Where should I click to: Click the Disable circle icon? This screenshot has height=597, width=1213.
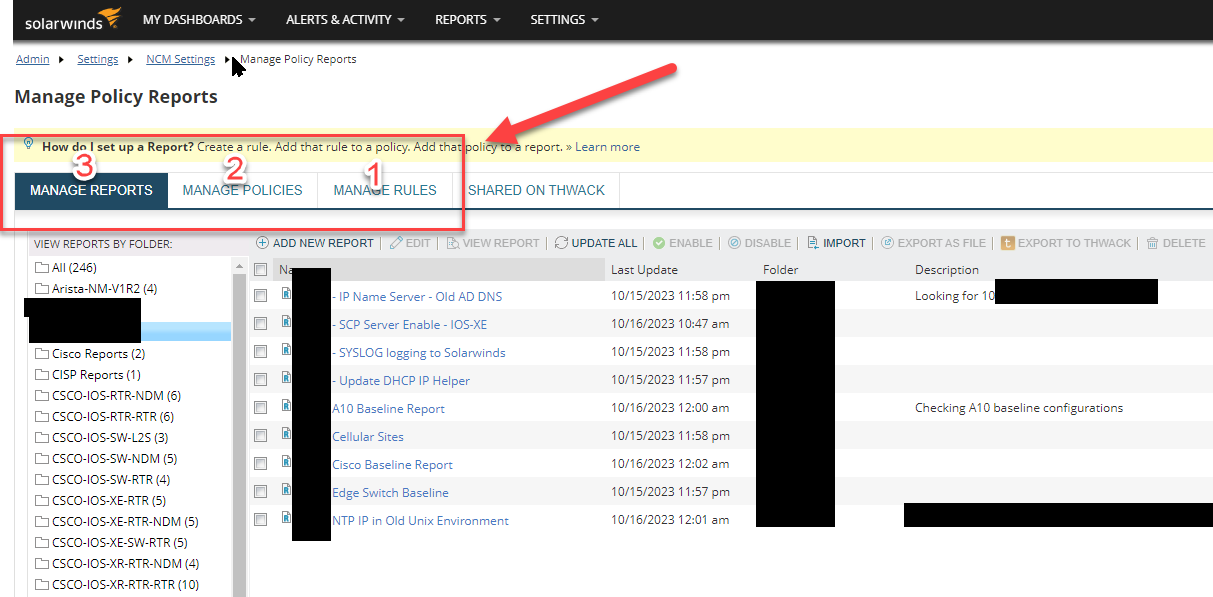pos(734,243)
